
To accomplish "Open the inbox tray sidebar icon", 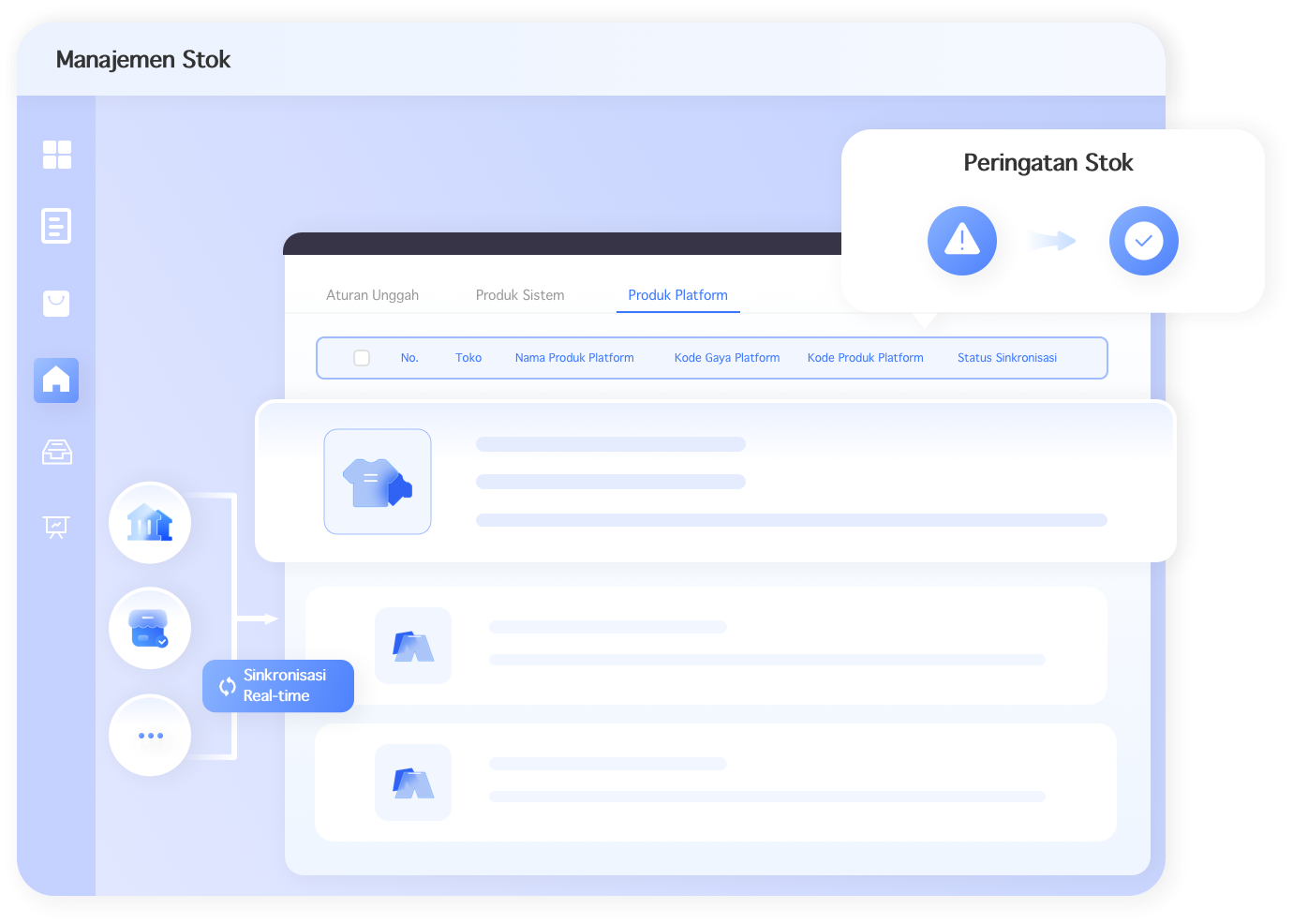I will pyautogui.click(x=57, y=452).
